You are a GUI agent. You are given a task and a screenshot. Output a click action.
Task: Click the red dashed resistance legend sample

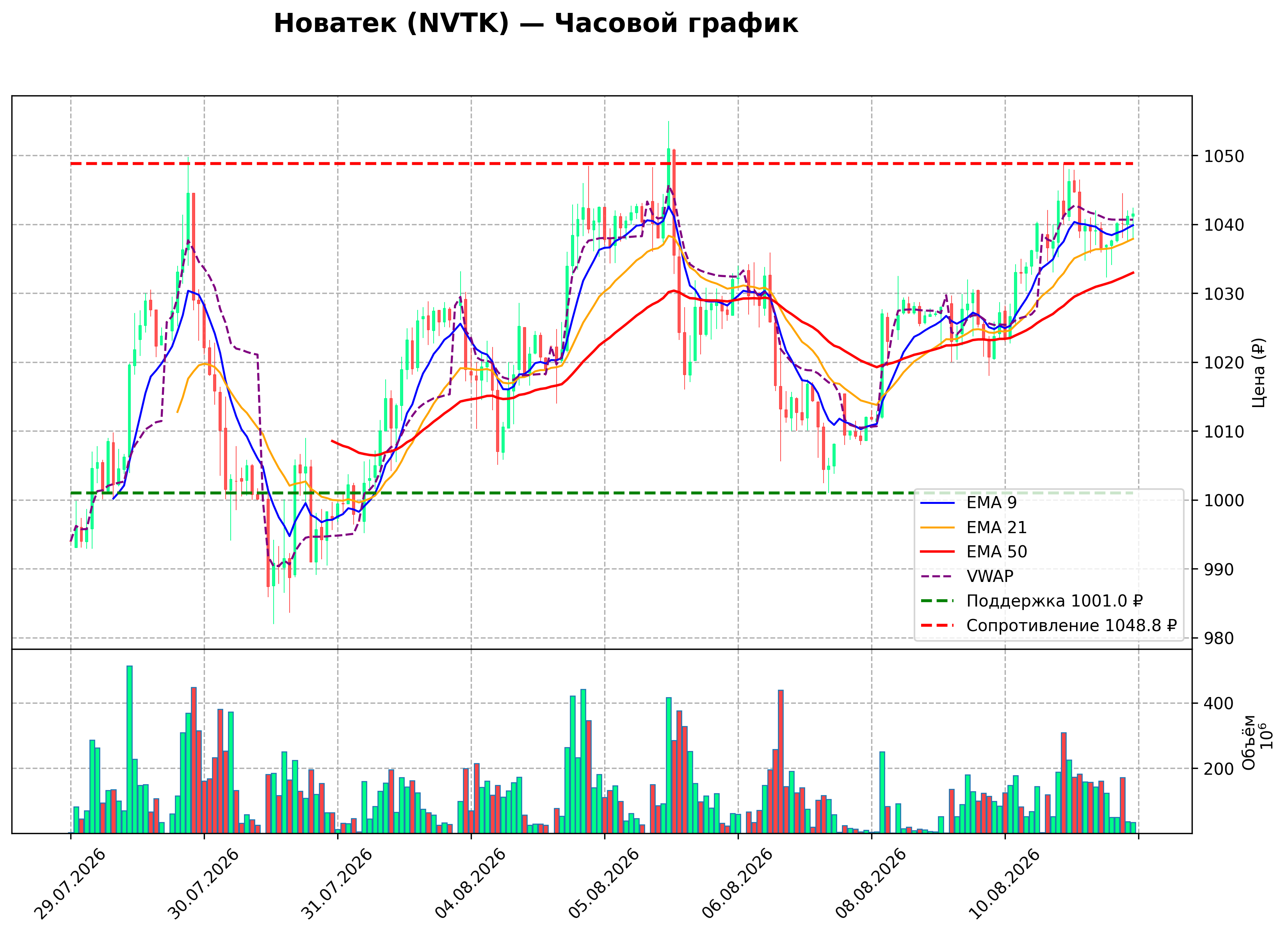click(x=938, y=626)
